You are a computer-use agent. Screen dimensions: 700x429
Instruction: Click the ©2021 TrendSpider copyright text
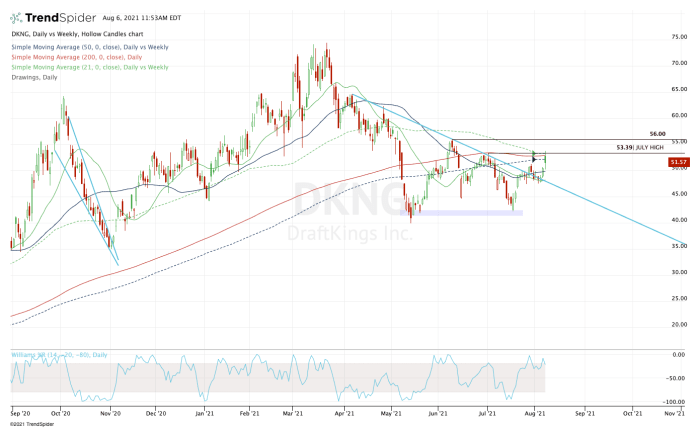point(32,423)
